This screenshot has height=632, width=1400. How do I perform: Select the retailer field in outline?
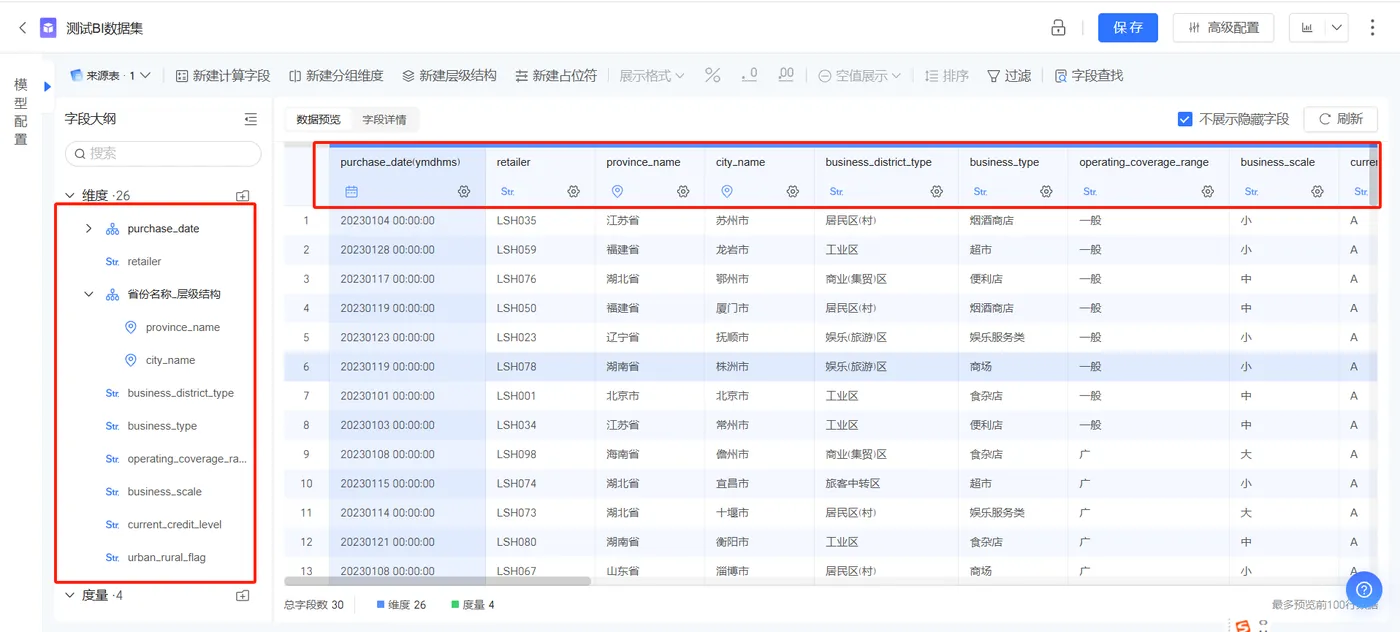coord(144,262)
